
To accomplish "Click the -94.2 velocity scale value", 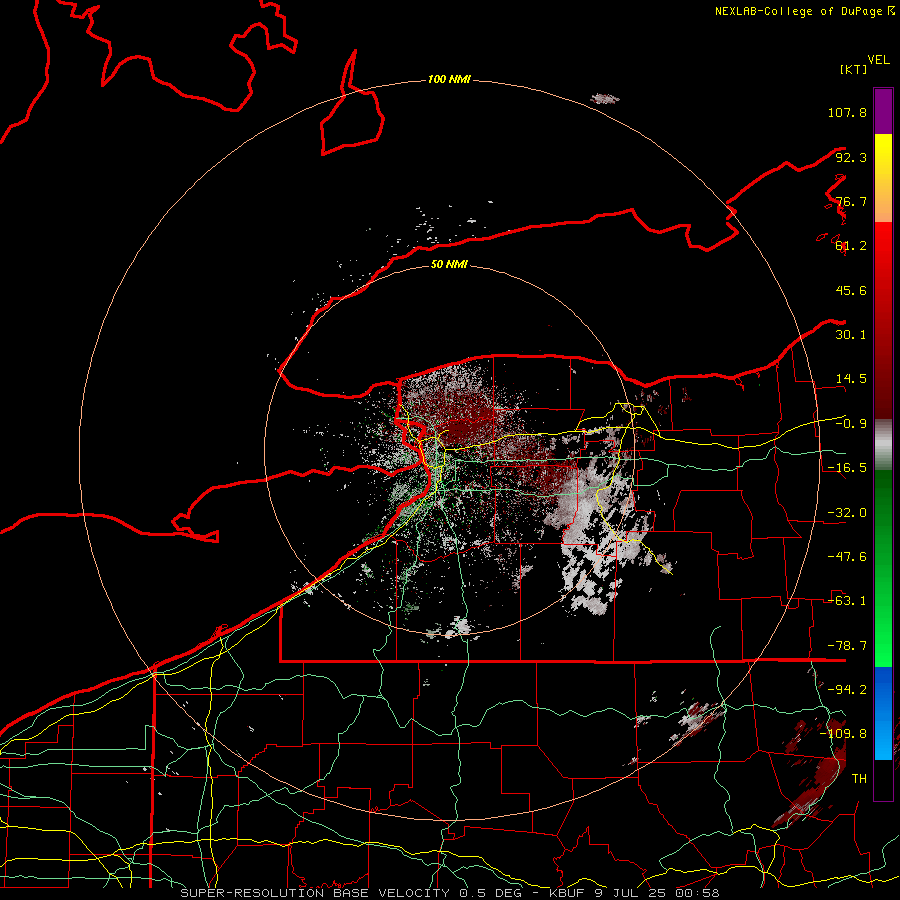I will (x=847, y=689).
